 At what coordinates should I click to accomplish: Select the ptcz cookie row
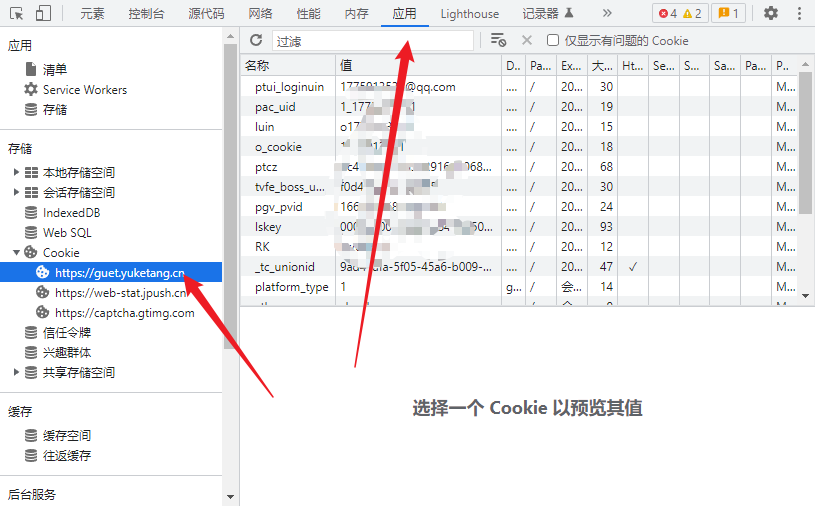click(x=519, y=167)
